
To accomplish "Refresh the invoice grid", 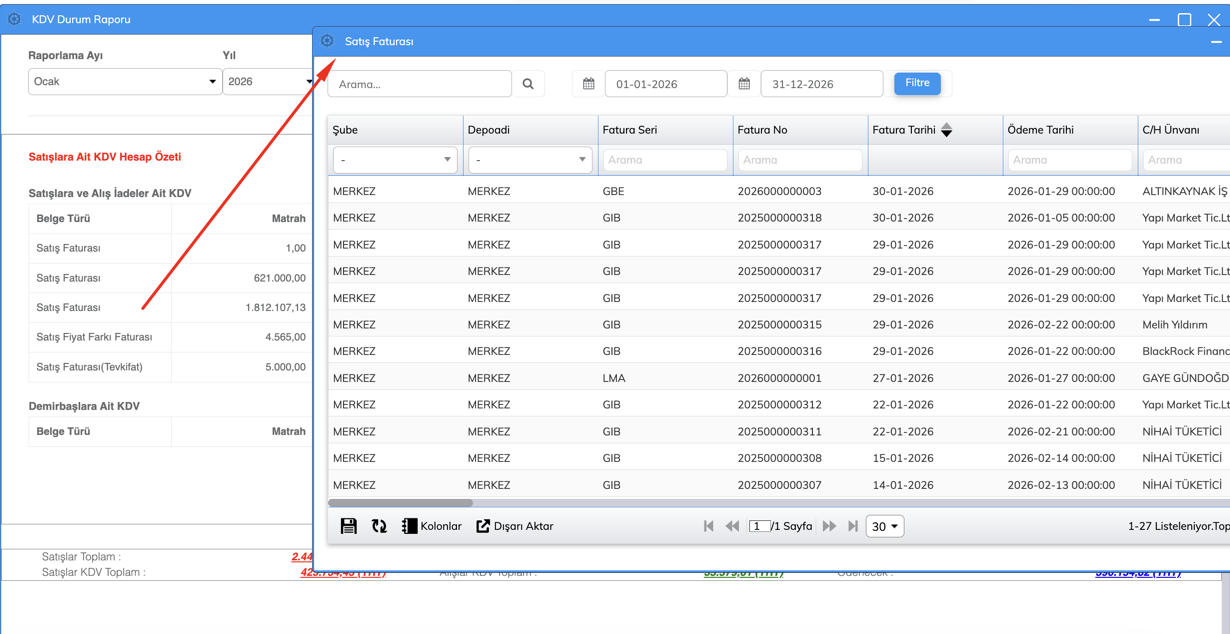I will [x=379, y=526].
